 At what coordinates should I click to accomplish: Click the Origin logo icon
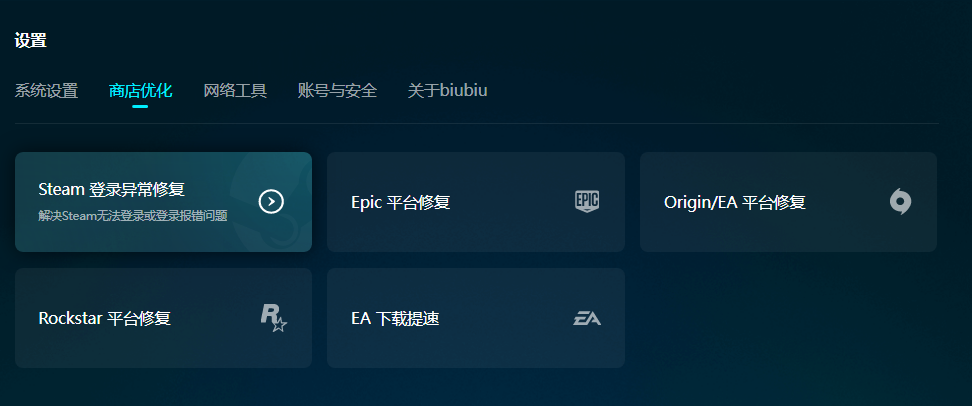click(x=900, y=202)
